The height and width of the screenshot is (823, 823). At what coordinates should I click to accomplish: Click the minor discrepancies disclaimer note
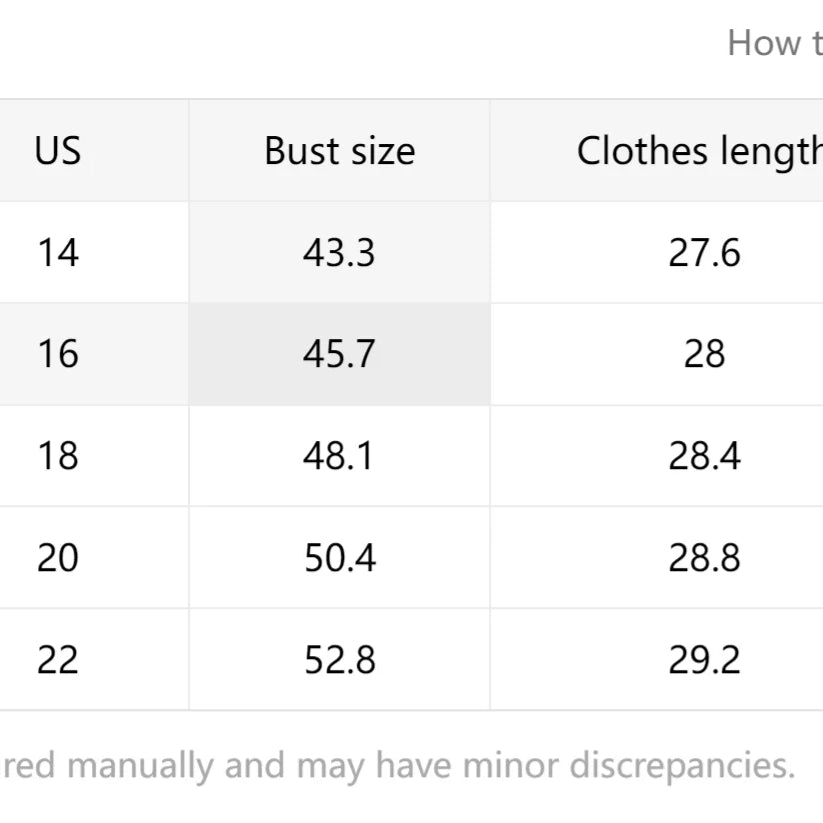[x=397, y=766]
